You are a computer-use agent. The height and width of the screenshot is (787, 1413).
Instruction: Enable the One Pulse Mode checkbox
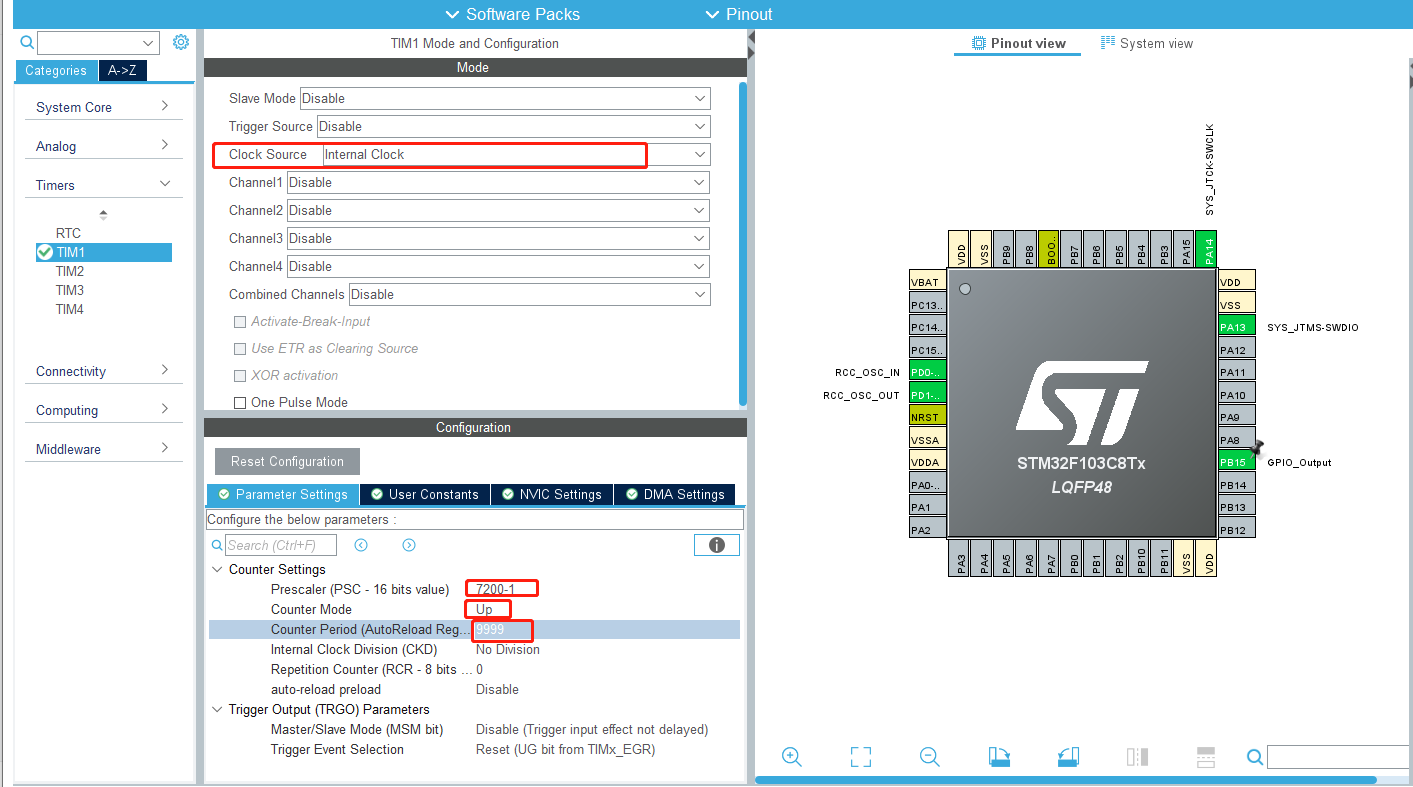239,402
